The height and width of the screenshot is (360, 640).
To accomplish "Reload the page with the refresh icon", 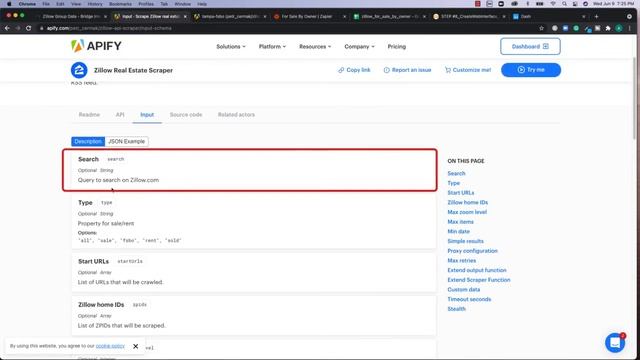I will [29, 28].
